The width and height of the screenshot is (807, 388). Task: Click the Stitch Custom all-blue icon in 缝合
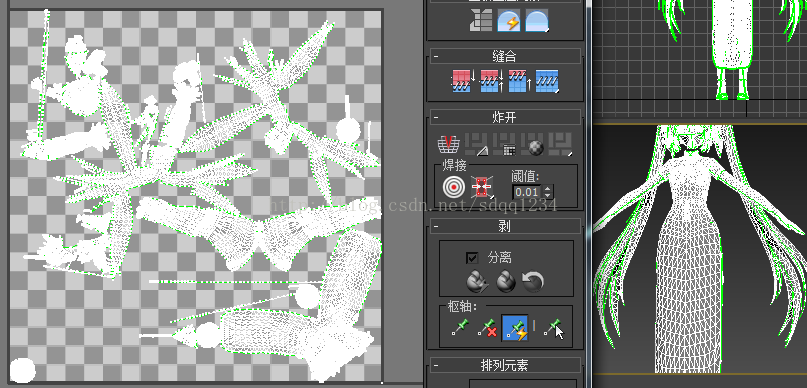[x=547, y=81]
